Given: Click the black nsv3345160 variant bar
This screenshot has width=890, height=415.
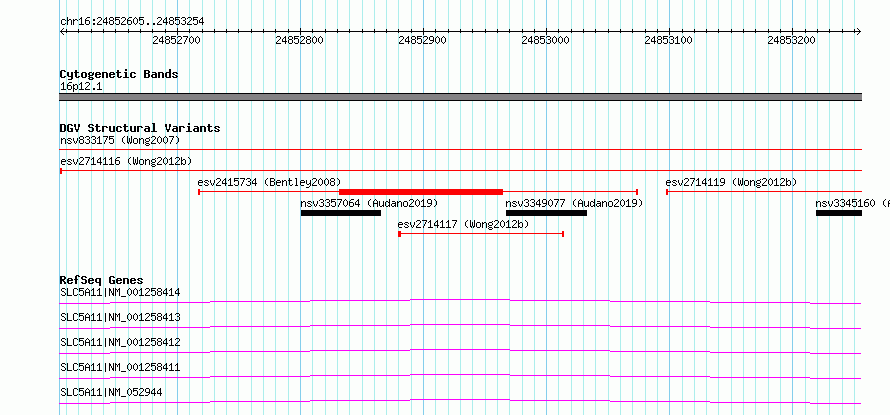Looking at the screenshot, I should [x=839, y=213].
